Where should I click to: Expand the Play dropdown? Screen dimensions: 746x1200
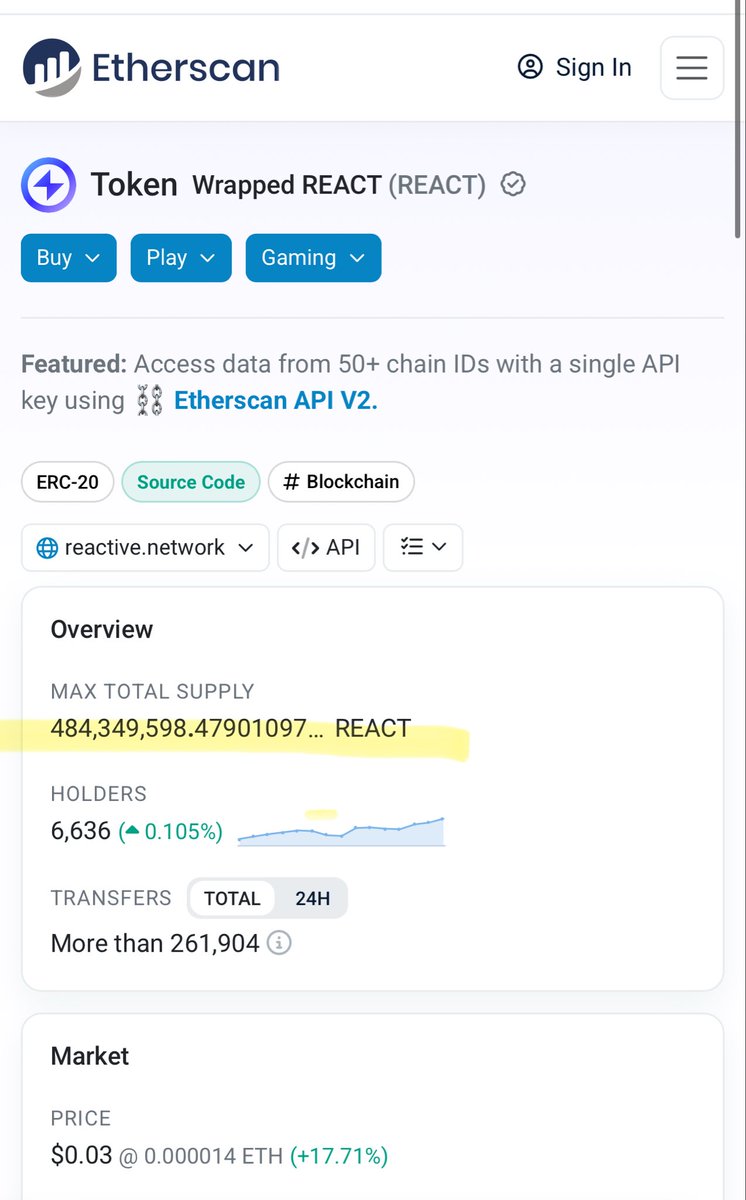(x=181, y=258)
